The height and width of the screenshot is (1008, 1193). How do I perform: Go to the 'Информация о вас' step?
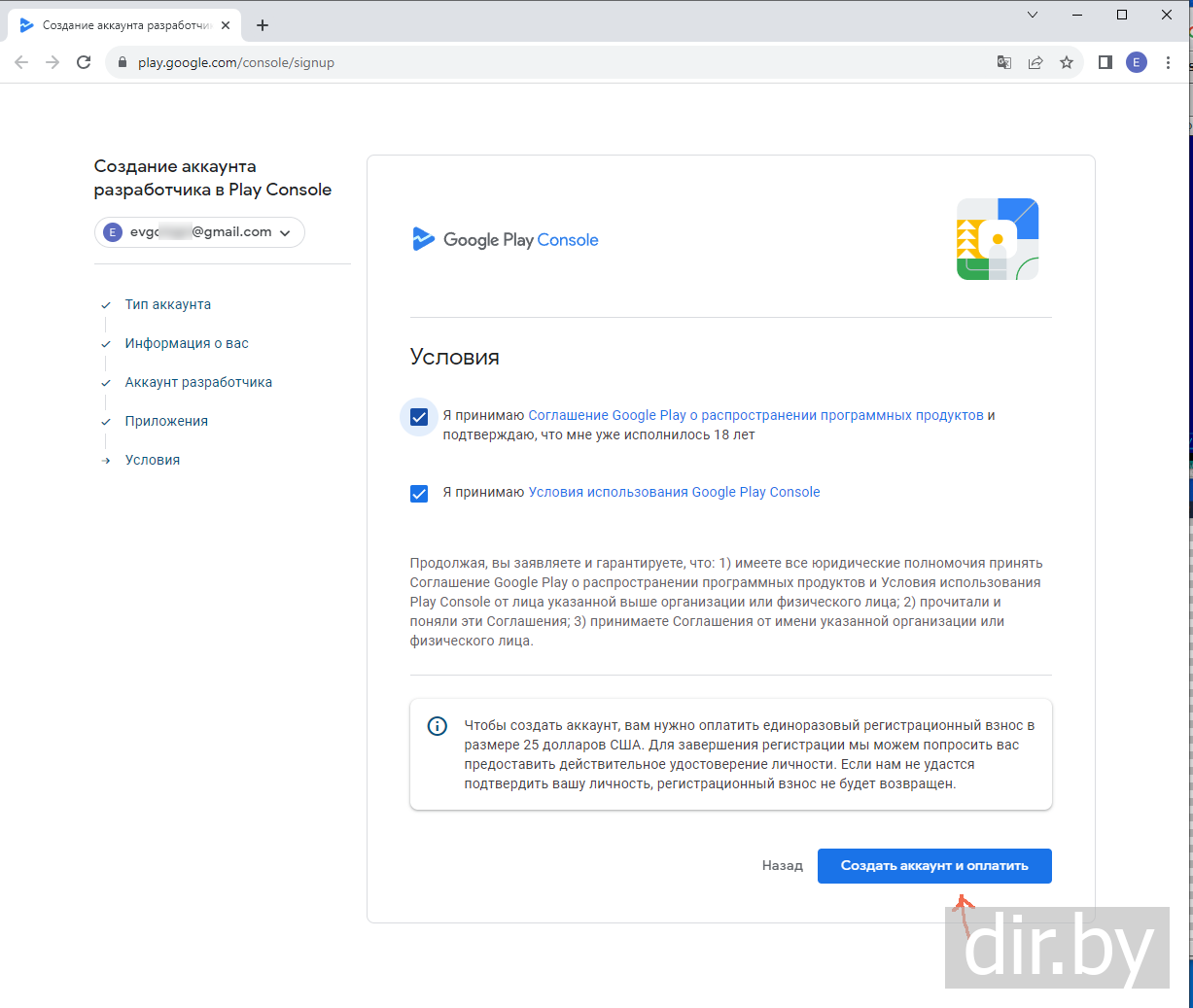(187, 343)
